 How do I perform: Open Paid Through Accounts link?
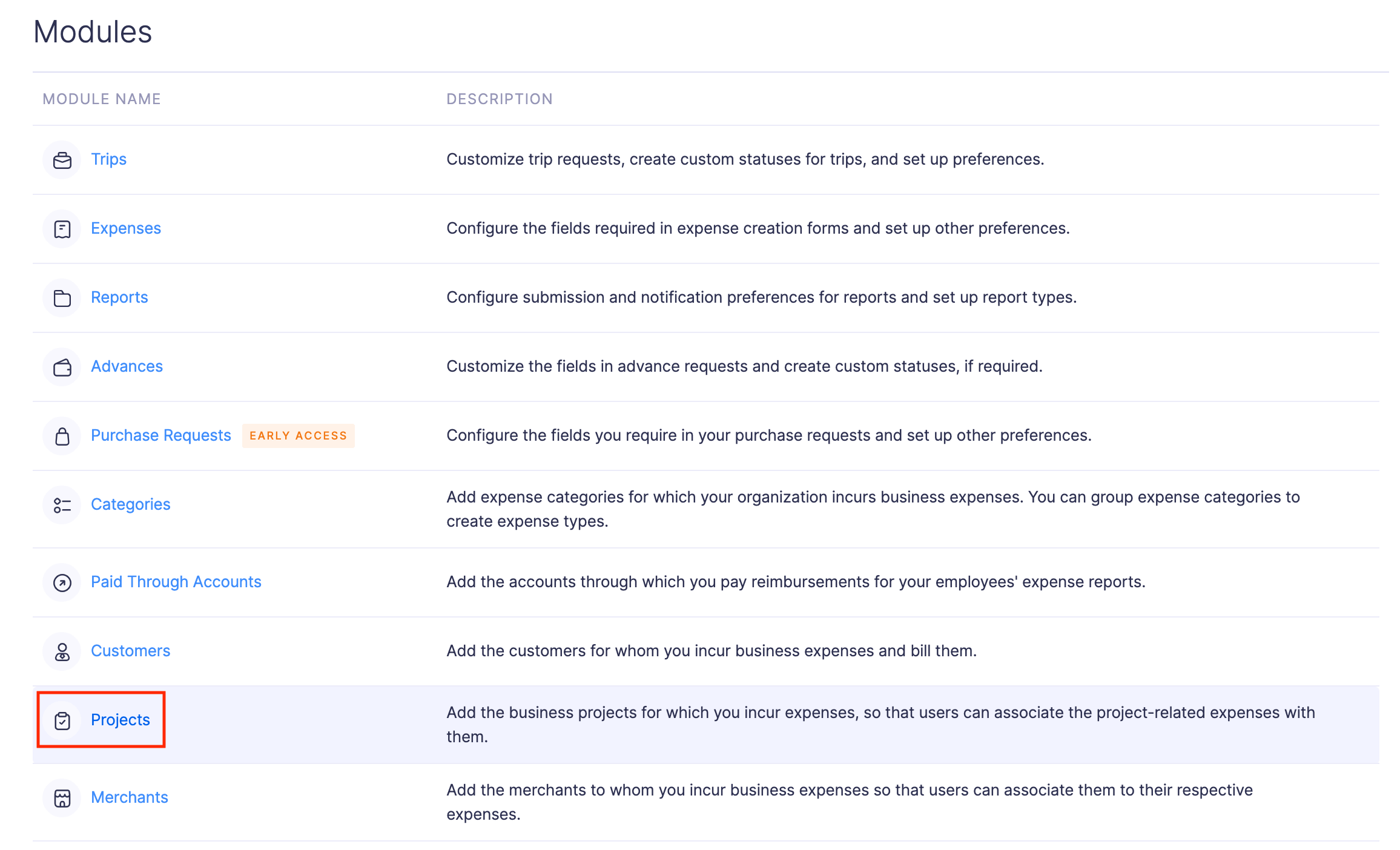coord(176,582)
